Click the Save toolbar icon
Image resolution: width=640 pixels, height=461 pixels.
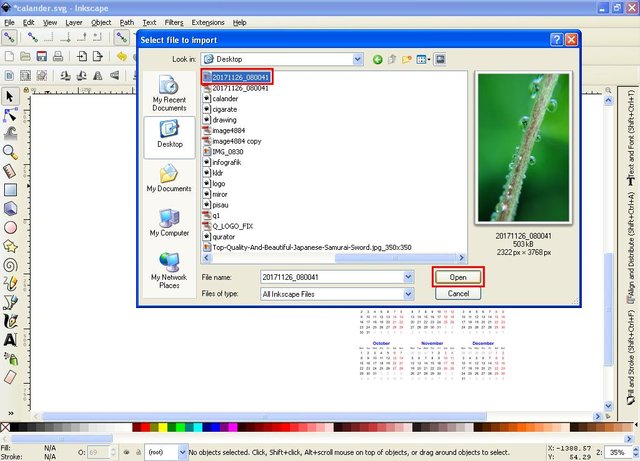point(42,56)
